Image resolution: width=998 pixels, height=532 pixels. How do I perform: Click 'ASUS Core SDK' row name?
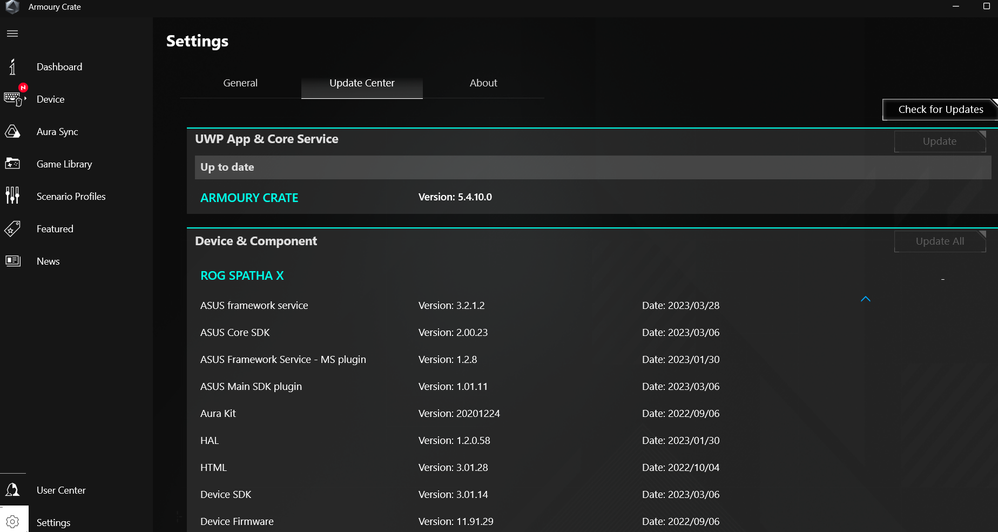[x=235, y=332]
